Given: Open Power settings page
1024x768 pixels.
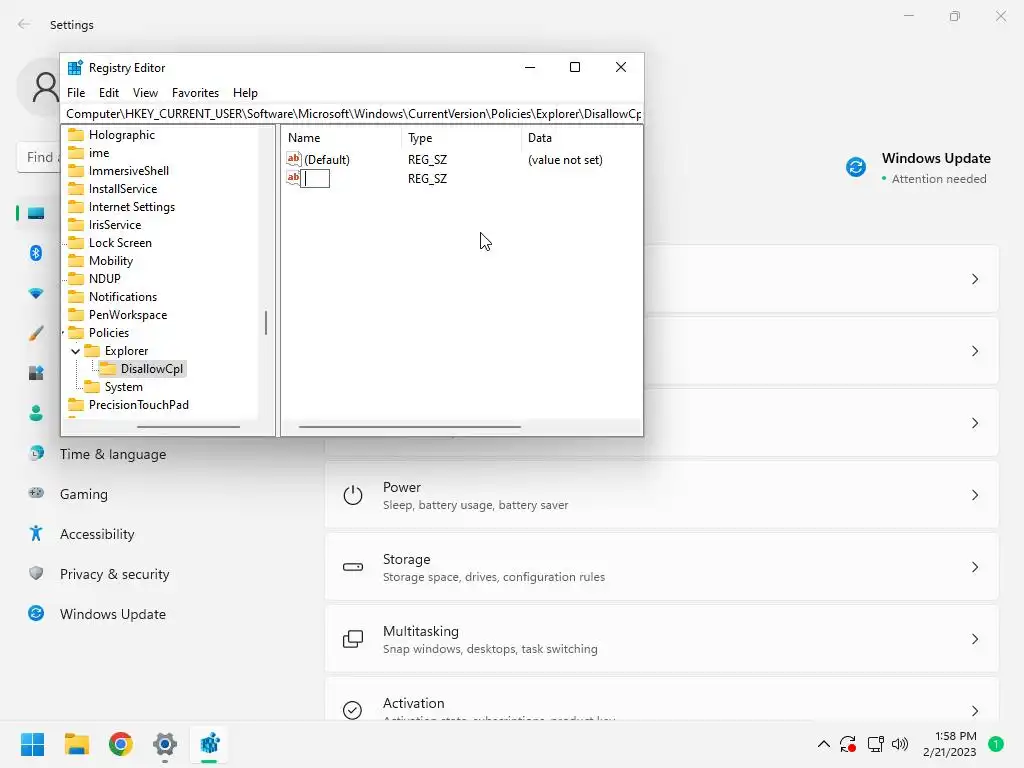Looking at the screenshot, I should click(x=662, y=495).
